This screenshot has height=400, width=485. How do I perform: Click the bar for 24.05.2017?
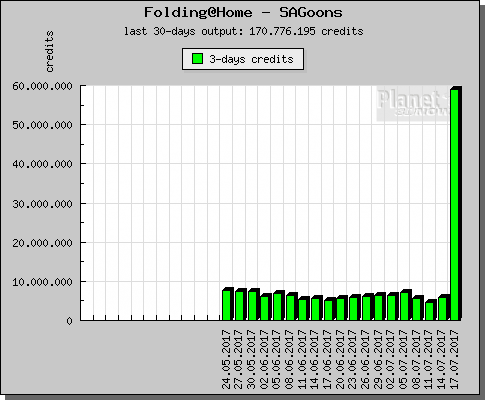coord(228,304)
